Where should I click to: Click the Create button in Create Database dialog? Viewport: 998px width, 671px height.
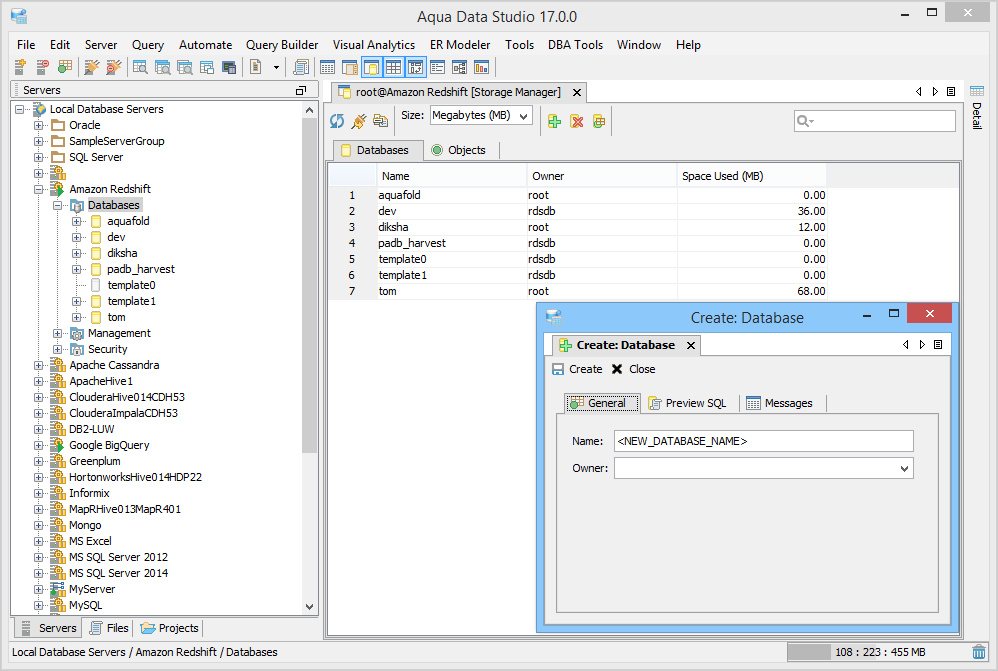[577, 369]
